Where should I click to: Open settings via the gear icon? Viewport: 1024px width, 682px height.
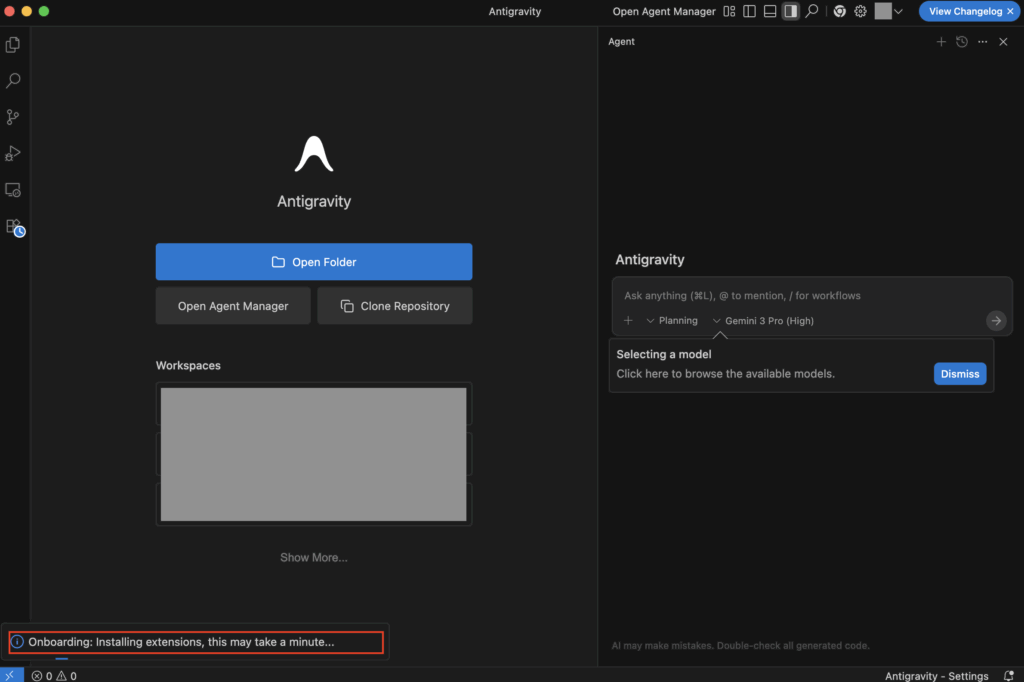pyautogui.click(x=860, y=11)
